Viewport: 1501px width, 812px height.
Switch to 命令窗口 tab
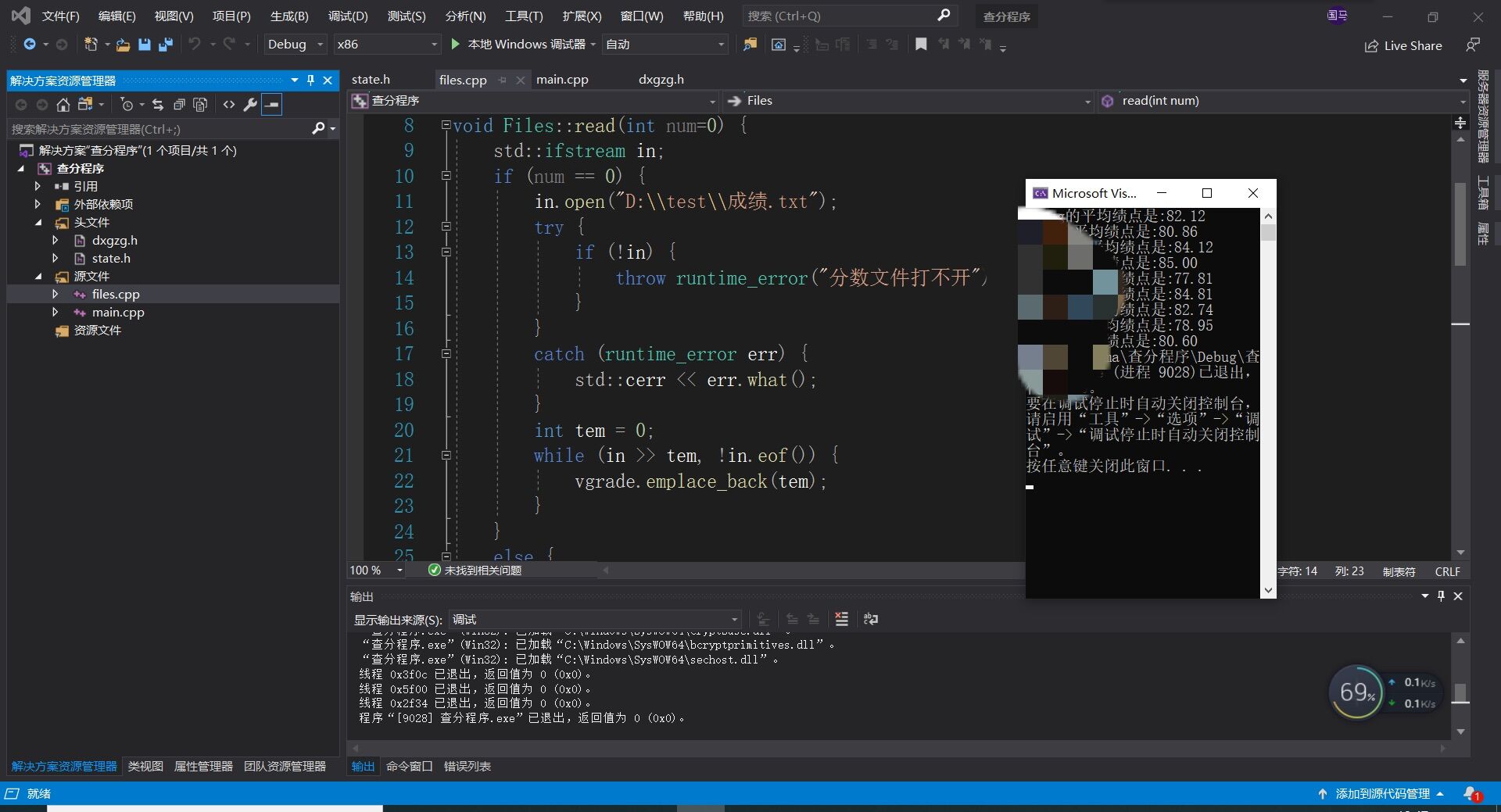(409, 767)
